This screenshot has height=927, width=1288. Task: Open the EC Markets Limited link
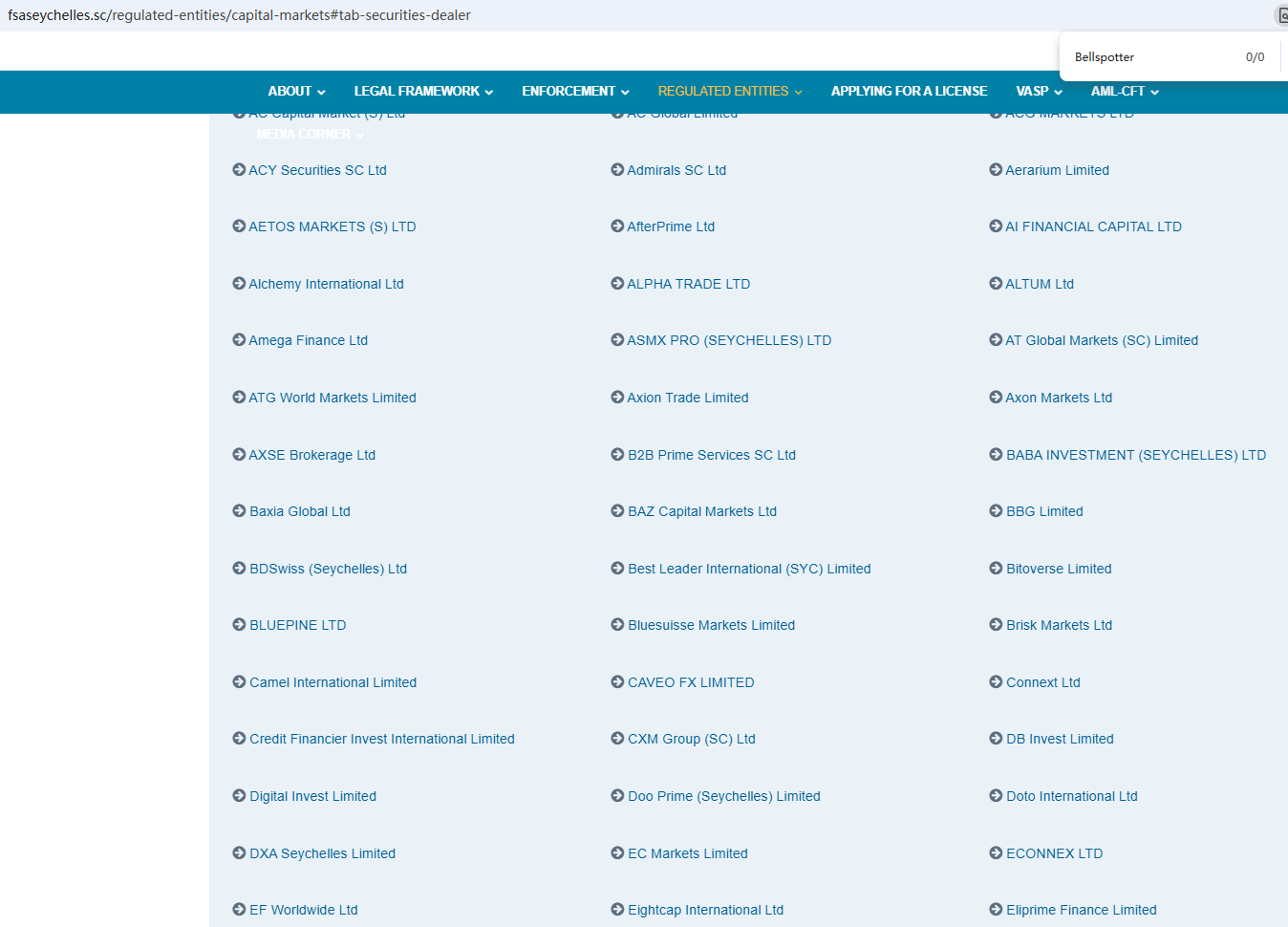pos(688,853)
